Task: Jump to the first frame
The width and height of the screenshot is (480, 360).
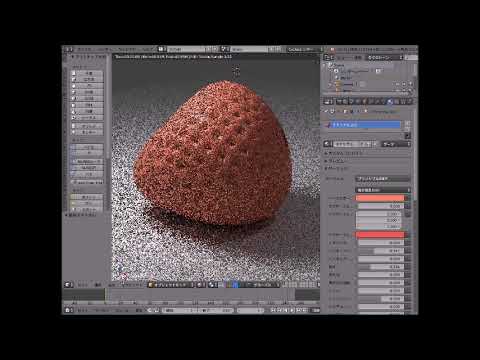Action: coord(273,310)
